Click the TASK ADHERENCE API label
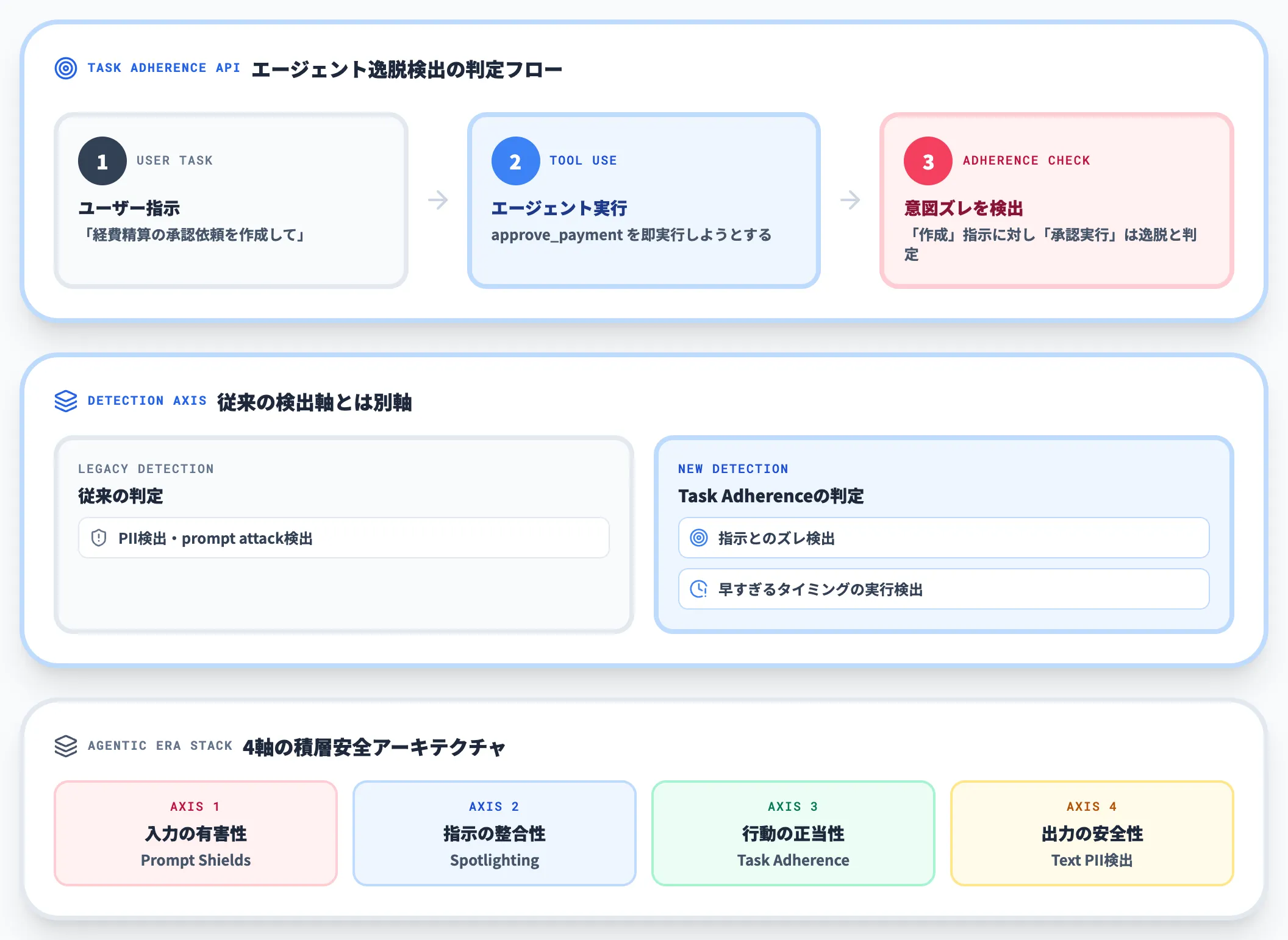This screenshot has height=940, width=1288. point(164,68)
